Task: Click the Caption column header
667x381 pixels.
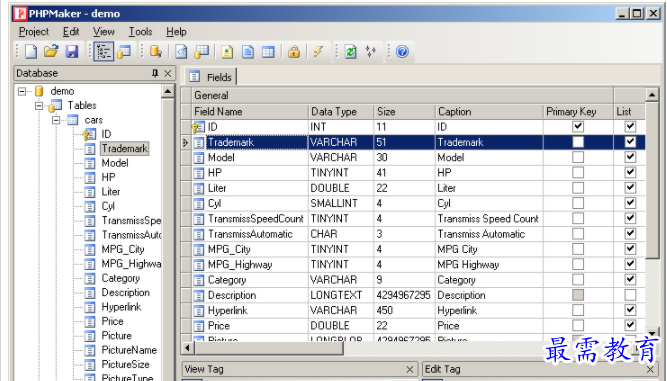Action: [489, 111]
